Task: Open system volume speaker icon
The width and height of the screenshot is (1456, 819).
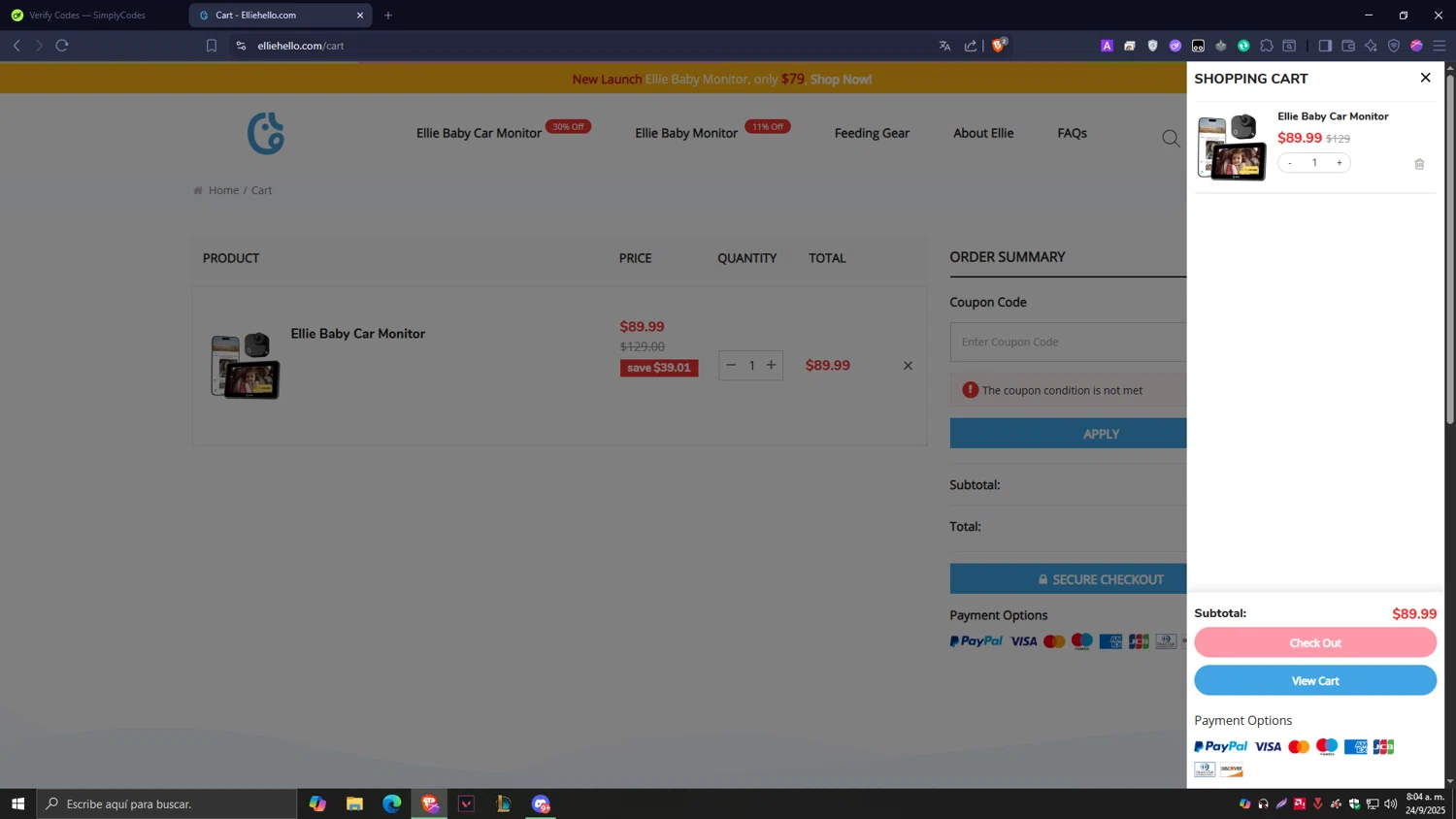Action: pyautogui.click(x=1390, y=803)
